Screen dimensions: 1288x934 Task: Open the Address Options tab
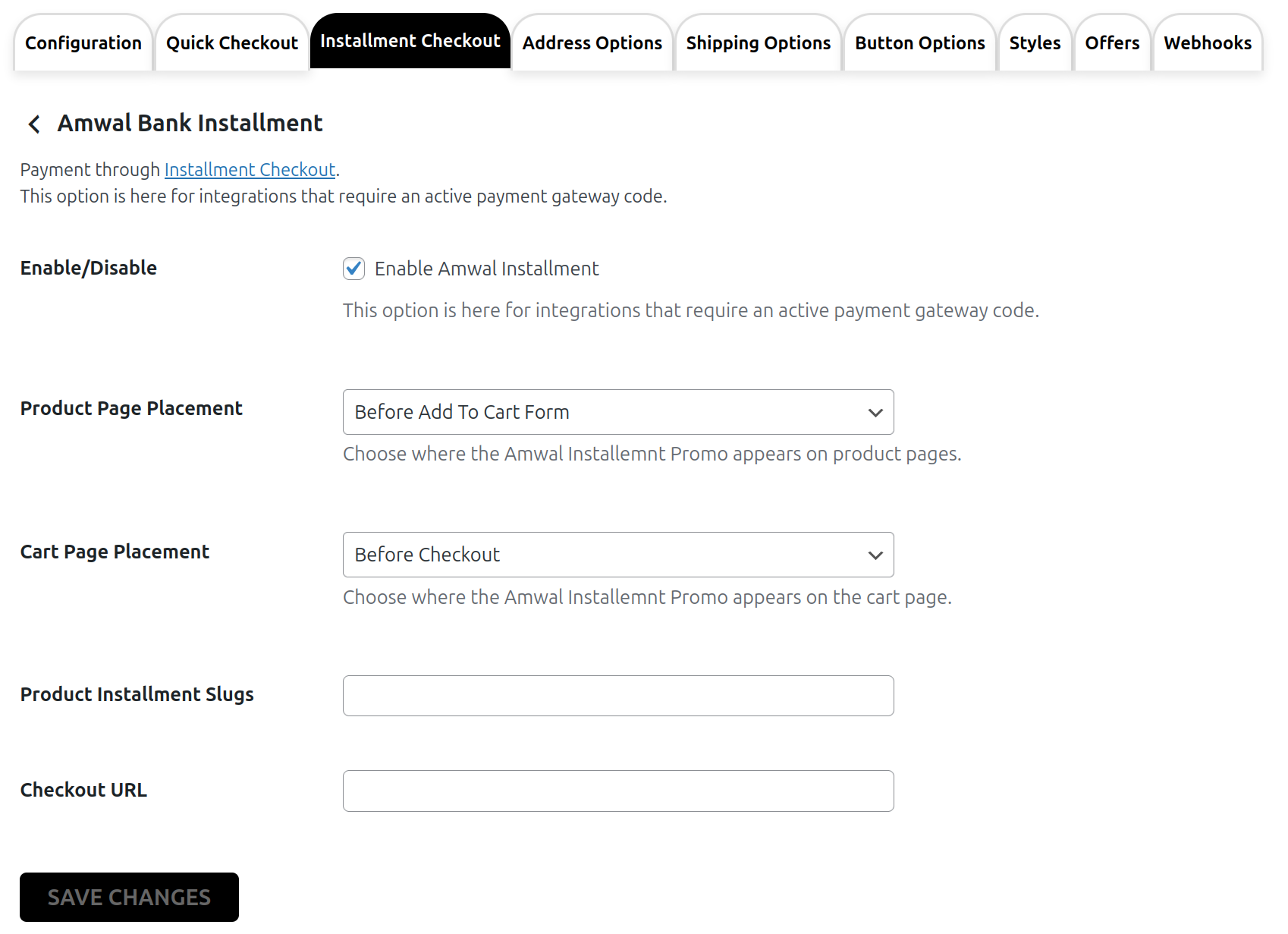coord(592,43)
